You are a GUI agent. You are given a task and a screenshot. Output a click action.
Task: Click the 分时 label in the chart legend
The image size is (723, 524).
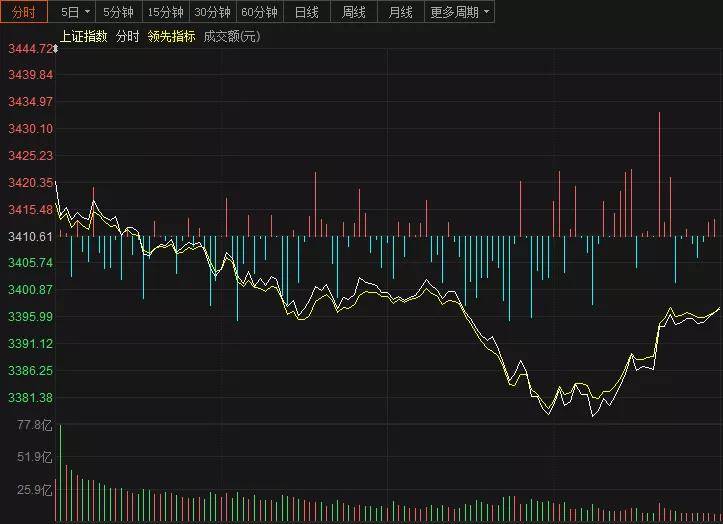tap(127, 36)
